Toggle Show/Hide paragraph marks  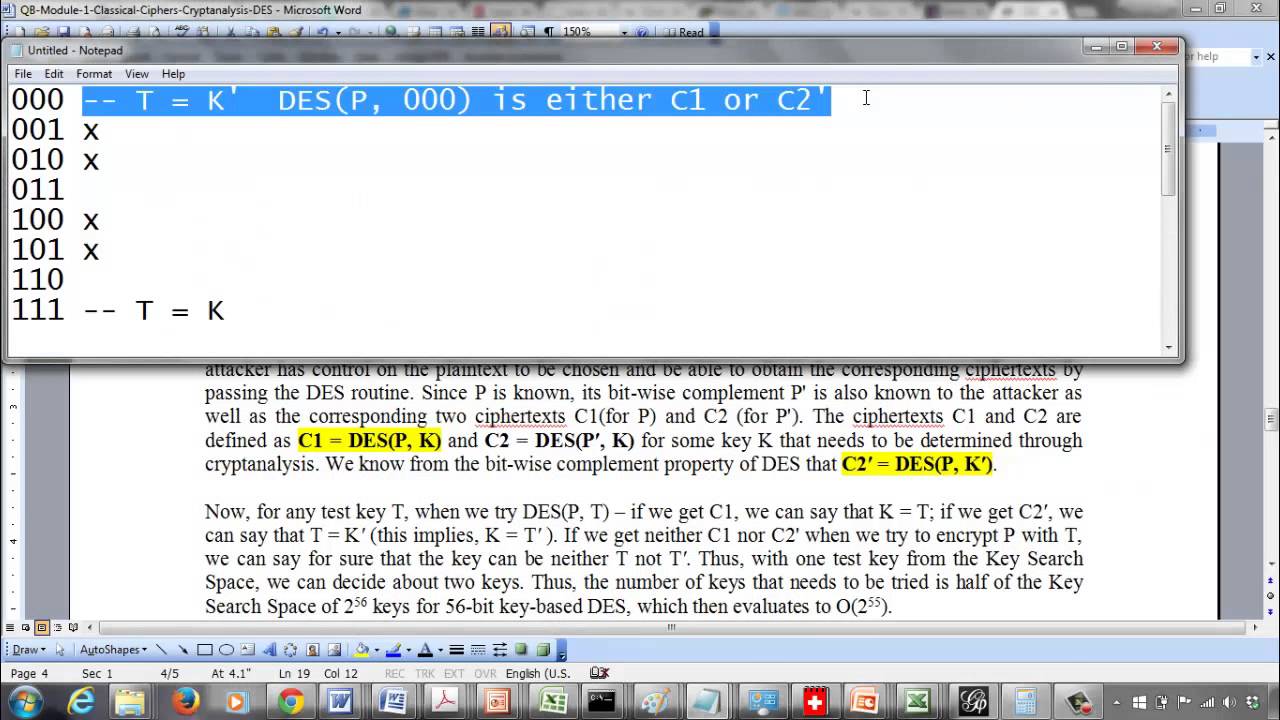tap(549, 32)
